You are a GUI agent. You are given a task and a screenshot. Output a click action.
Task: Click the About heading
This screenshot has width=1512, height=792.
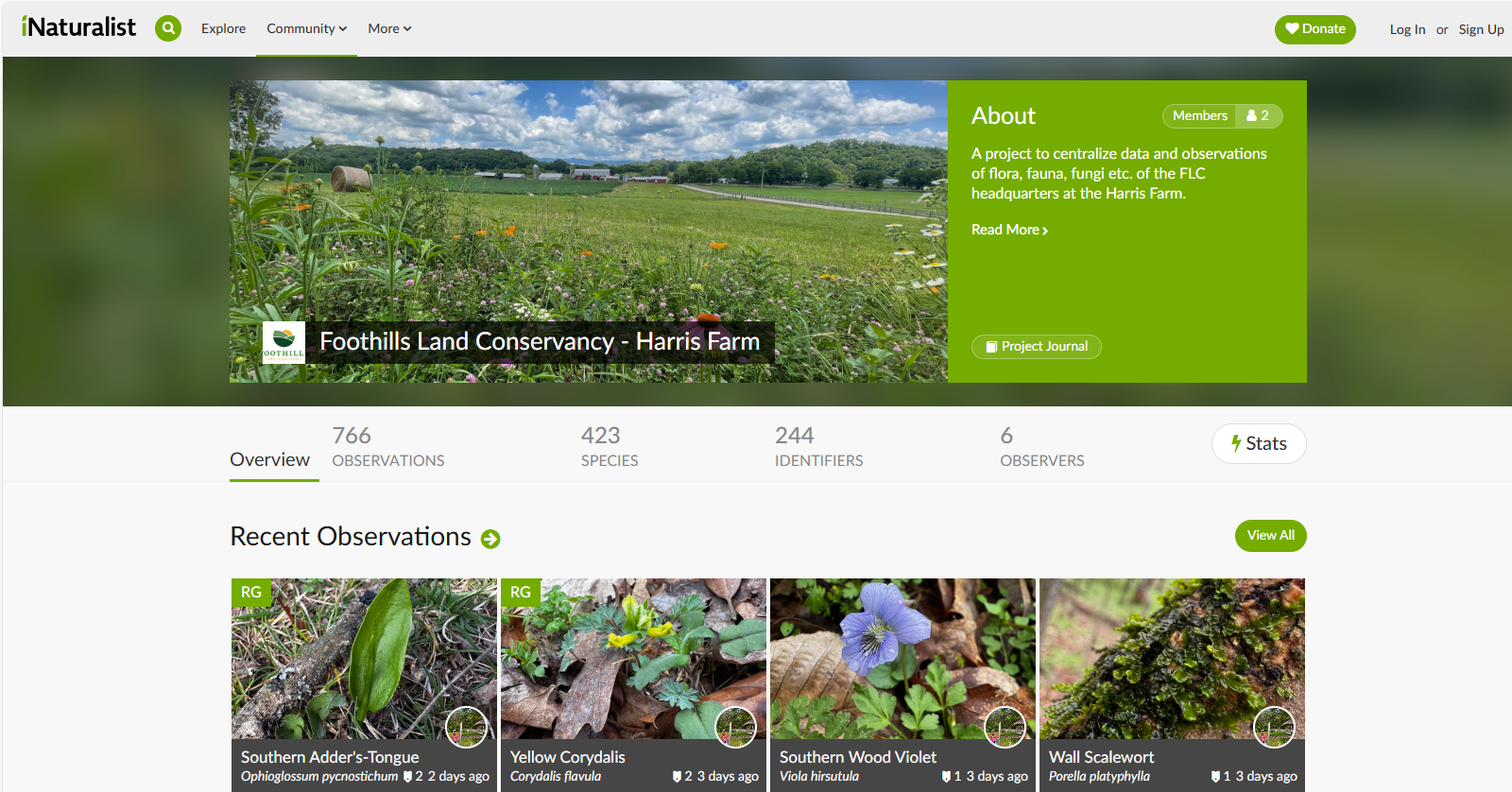[1004, 115]
